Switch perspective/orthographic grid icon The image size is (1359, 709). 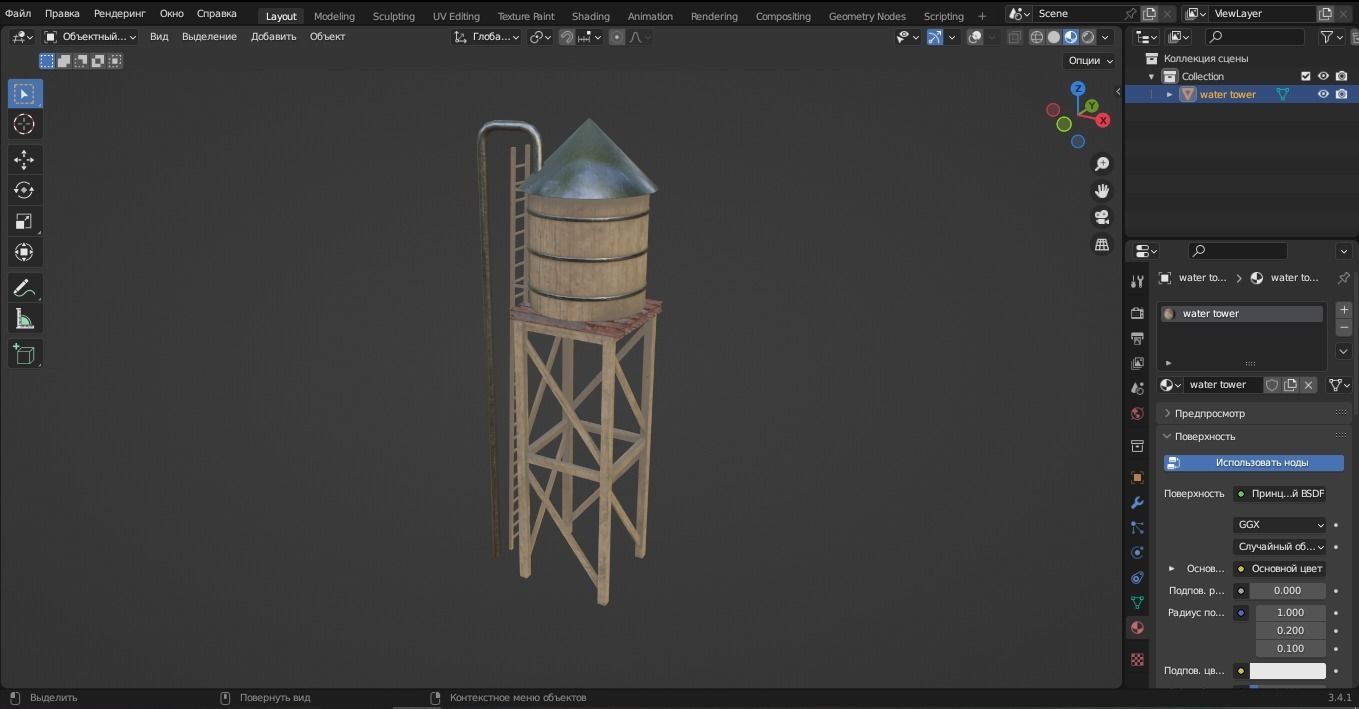pos(1102,244)
